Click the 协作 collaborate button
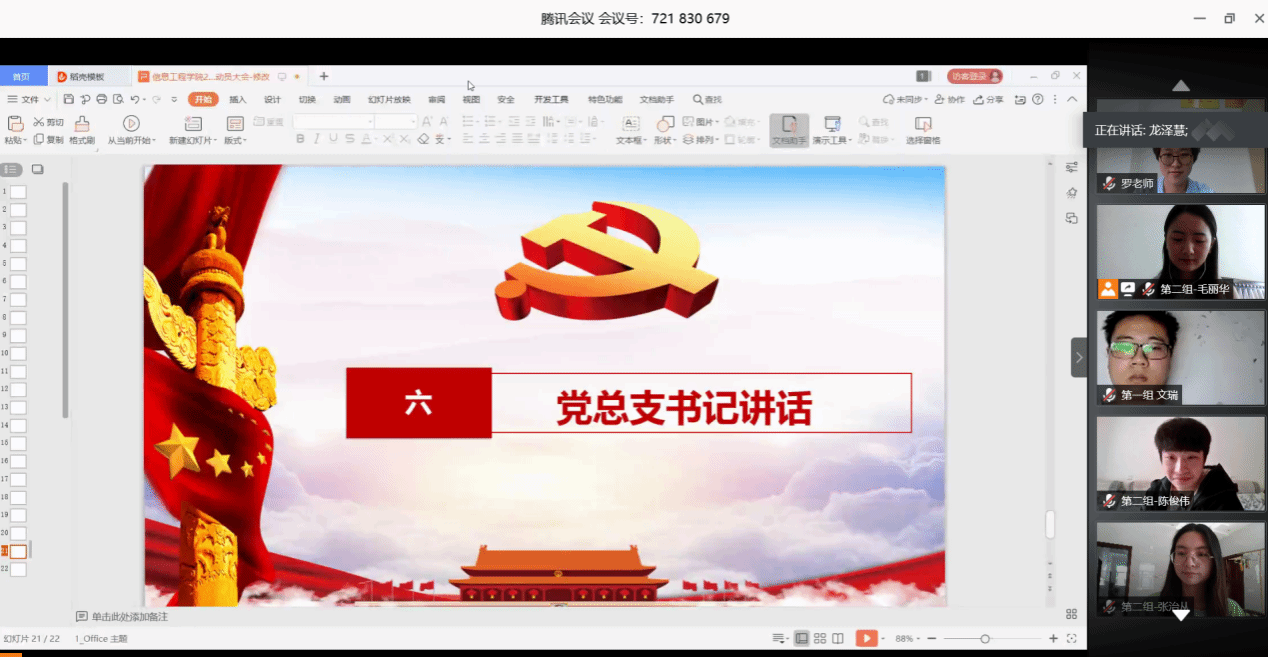 (950, 99)
